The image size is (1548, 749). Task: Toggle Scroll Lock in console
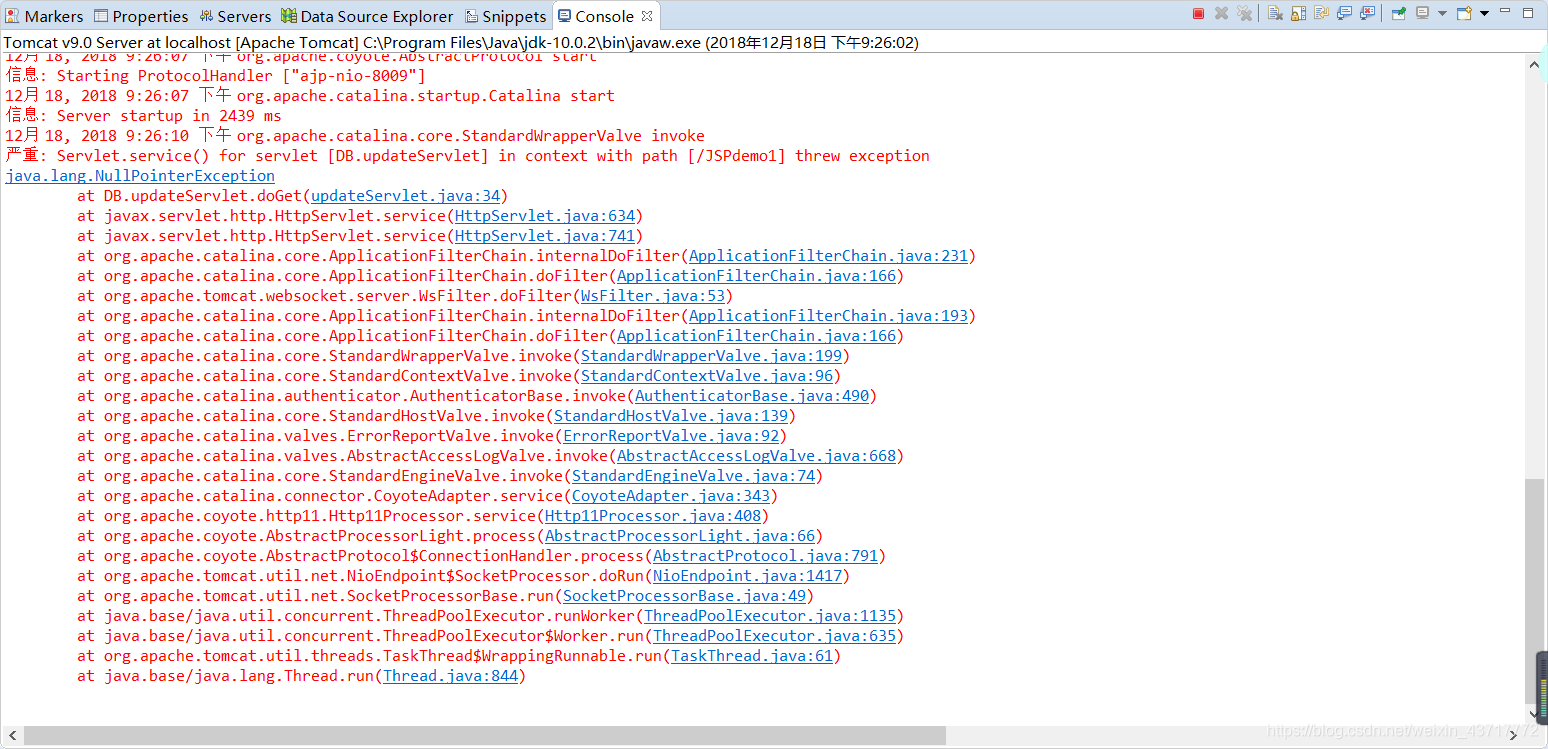[1298, 13]
